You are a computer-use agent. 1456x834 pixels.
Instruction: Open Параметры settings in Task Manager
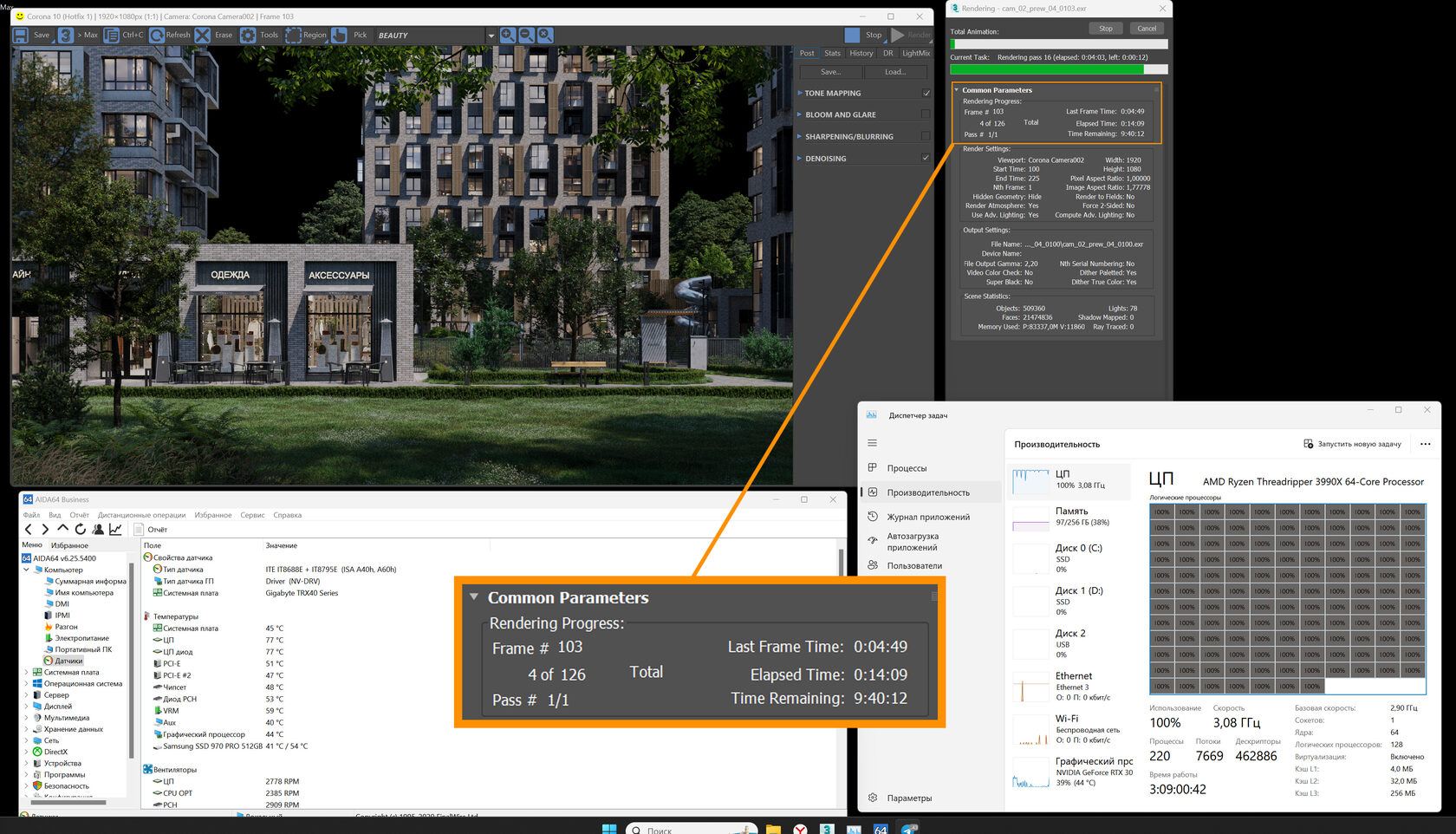pyautogui.click(x=901, y=798)
